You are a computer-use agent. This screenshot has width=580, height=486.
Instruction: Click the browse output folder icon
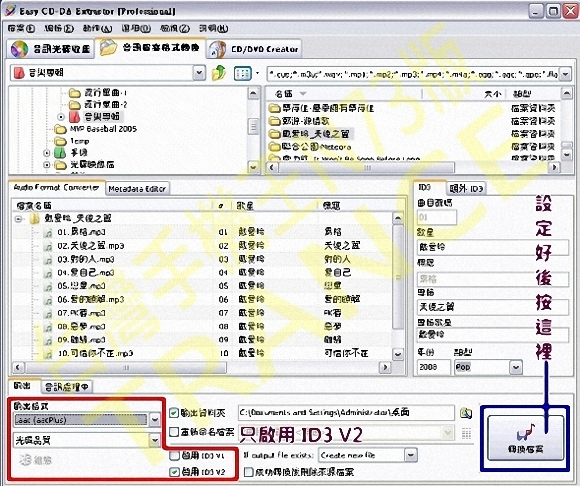coord(466,413)
